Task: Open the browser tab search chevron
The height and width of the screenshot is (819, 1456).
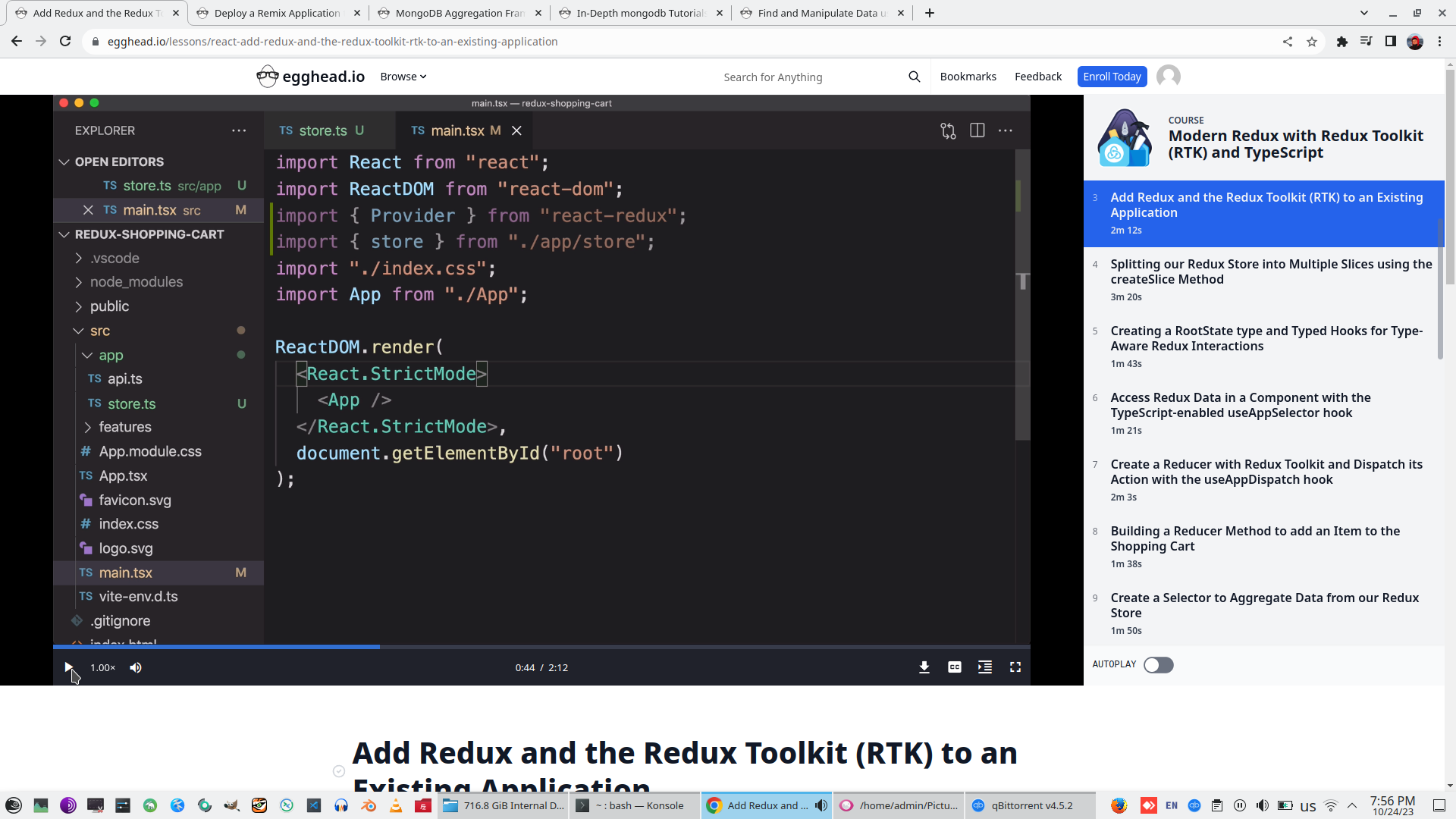Action: (1364, 13)
